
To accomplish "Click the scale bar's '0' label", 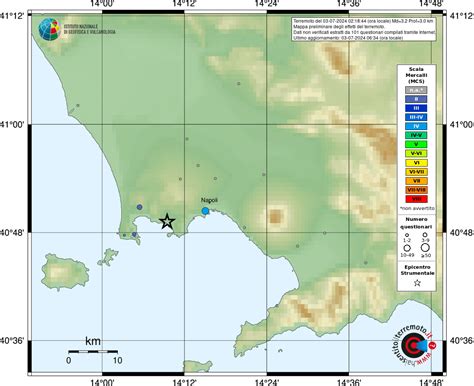I will [x=68, y=360].
